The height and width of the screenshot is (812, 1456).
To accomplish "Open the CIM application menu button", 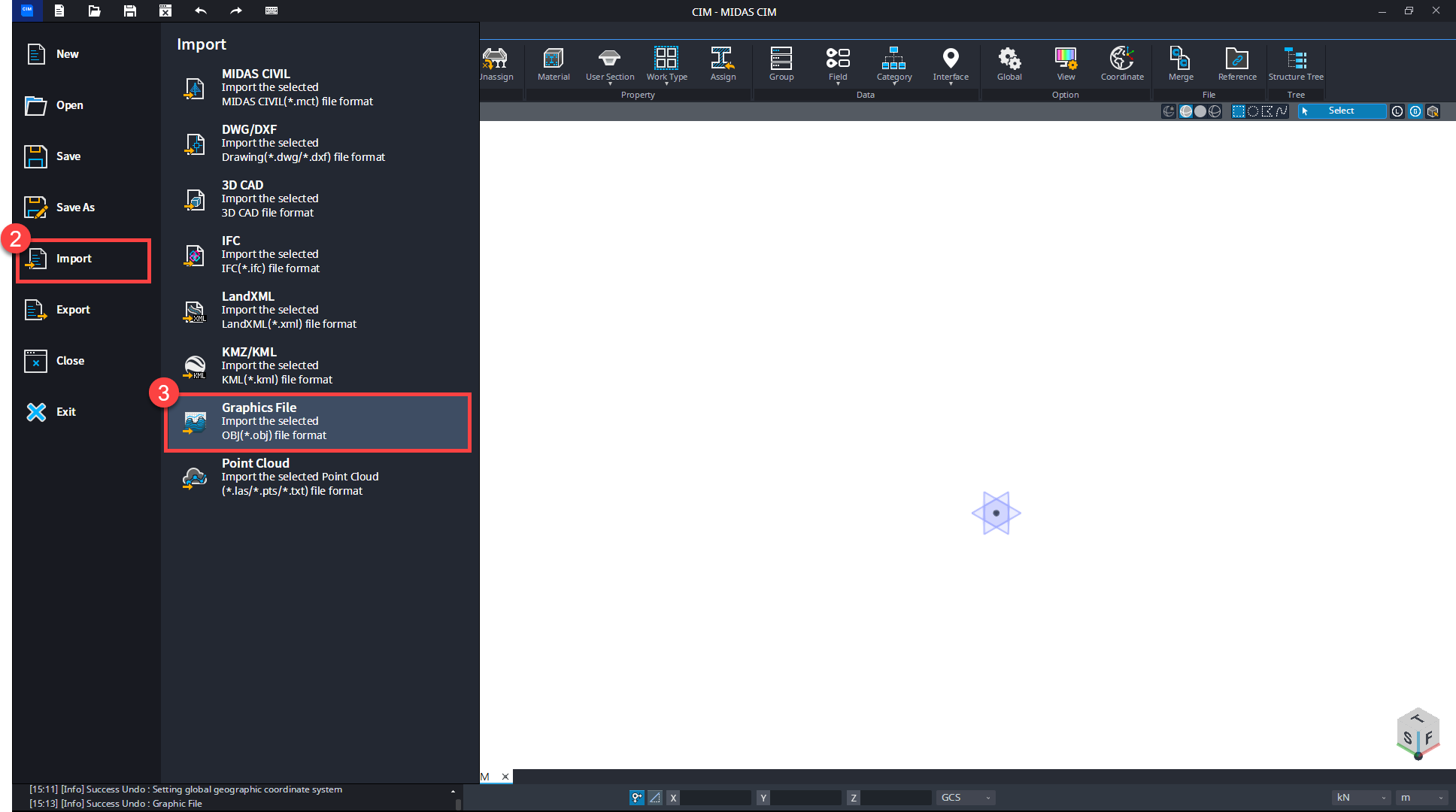I will tap(27, 10).
